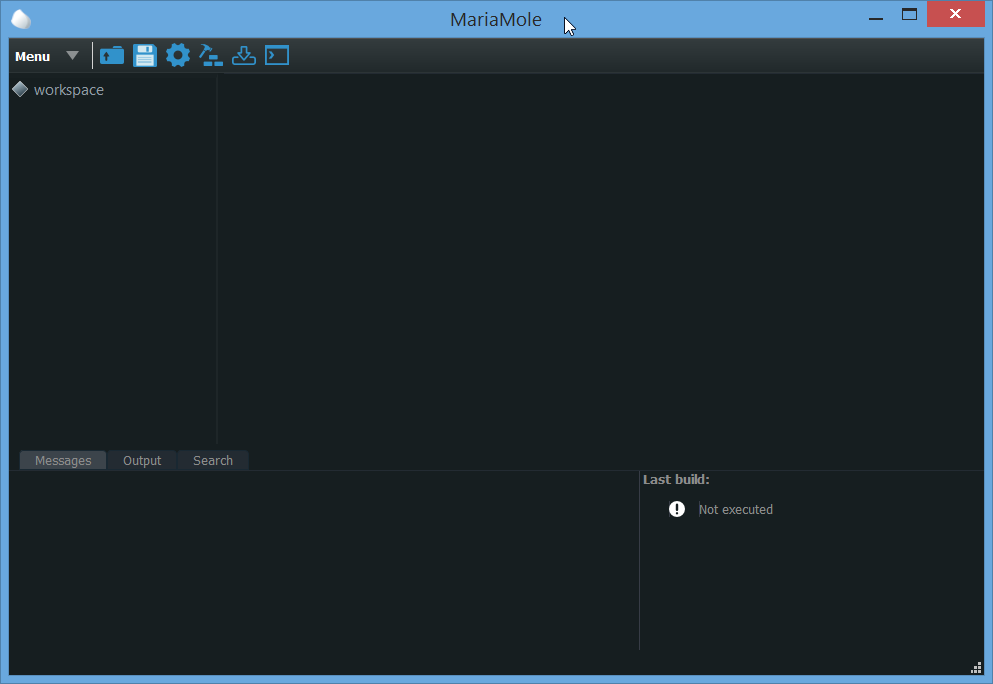Screen dimensions: 993x684
Task: Build project with the hammer icon
Action: pos(211,56)
